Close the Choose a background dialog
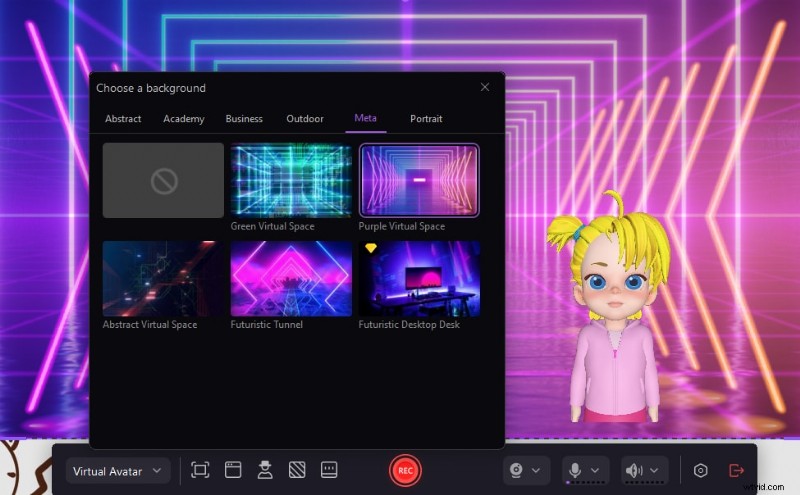 485,87
